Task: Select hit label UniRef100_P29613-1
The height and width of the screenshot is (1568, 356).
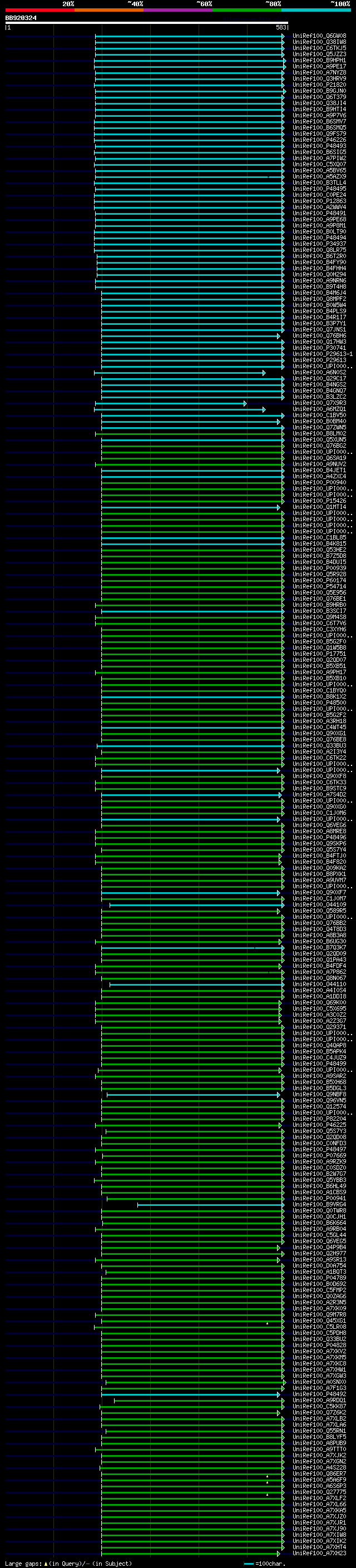Action: tap(323, 354)
